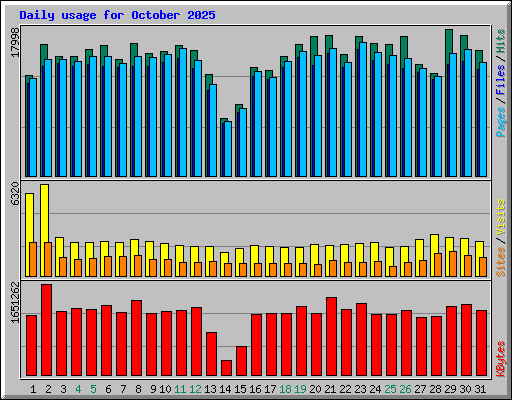Click day 29 on the x-axis

click(x=450, y=389)
